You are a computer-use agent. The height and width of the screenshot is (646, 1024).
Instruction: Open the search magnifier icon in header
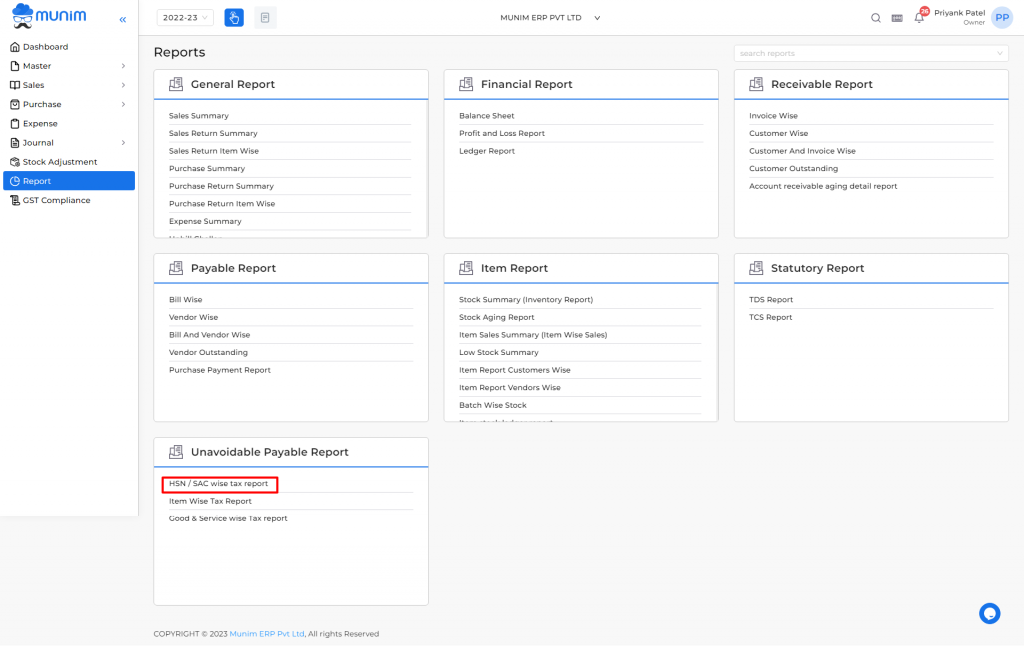(x=876, y=18)
